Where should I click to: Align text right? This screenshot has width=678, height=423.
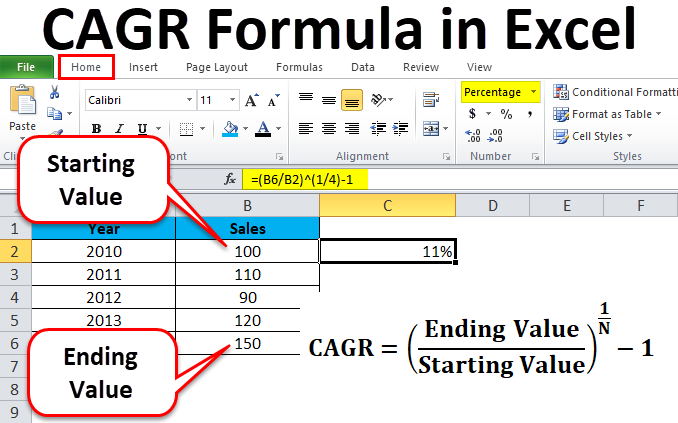click(x=352, y=128)
